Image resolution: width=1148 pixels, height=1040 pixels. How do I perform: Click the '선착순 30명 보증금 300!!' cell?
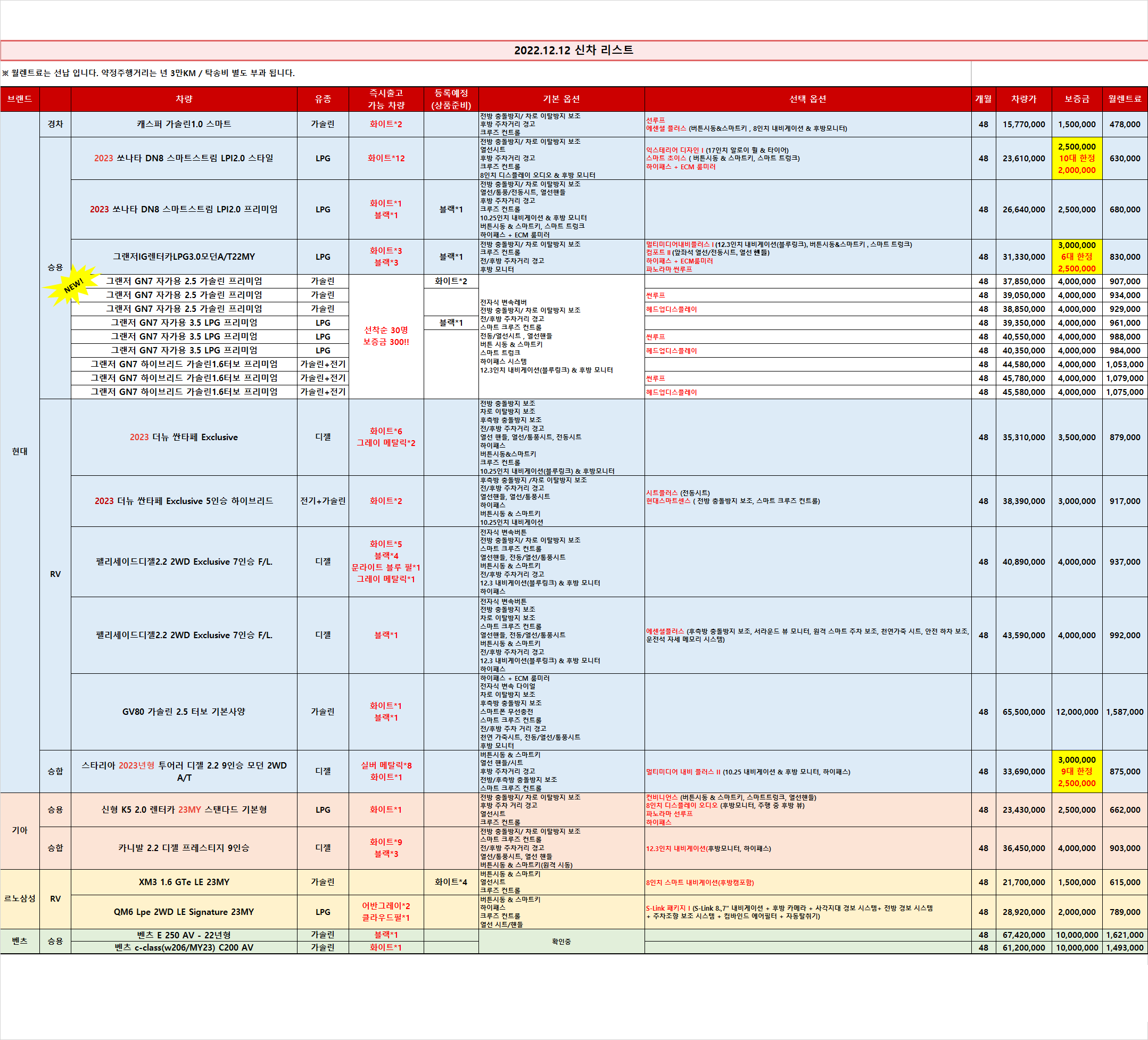pyautogui.click(x=386, y=336)
